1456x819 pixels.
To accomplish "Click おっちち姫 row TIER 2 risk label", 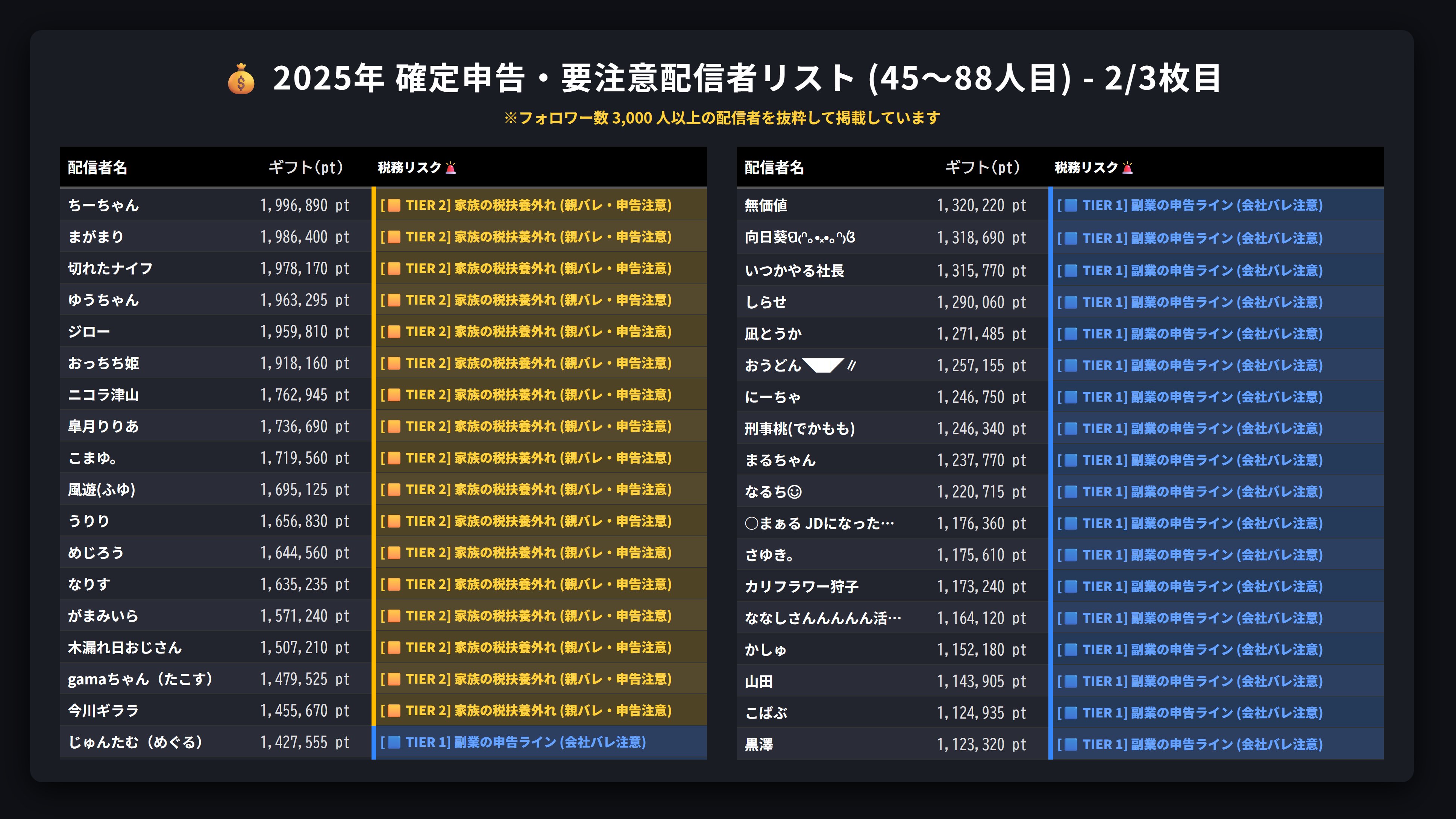I will tap(526, 363).
